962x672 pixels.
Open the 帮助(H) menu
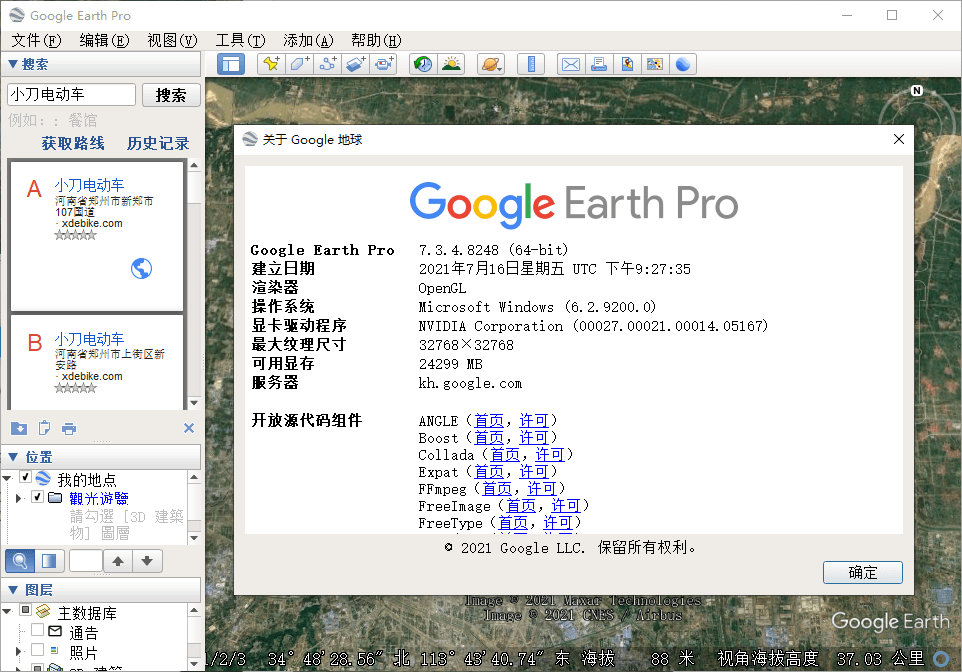376,41
